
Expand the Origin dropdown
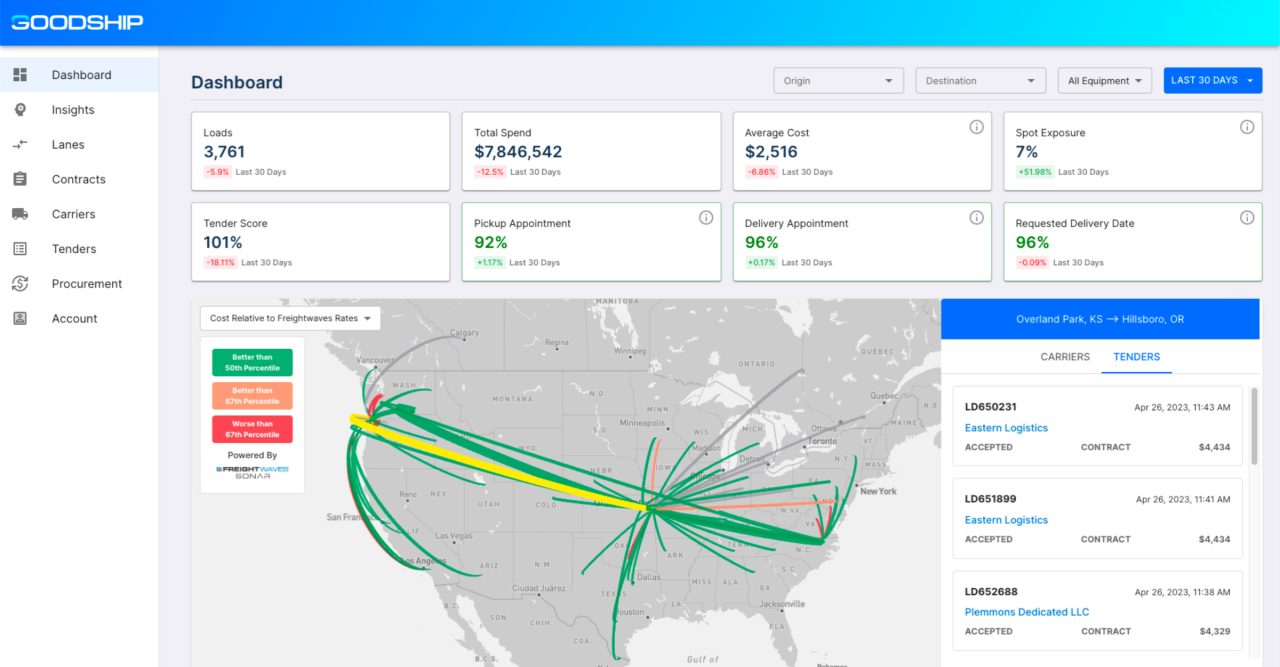[x=838, y=81]
